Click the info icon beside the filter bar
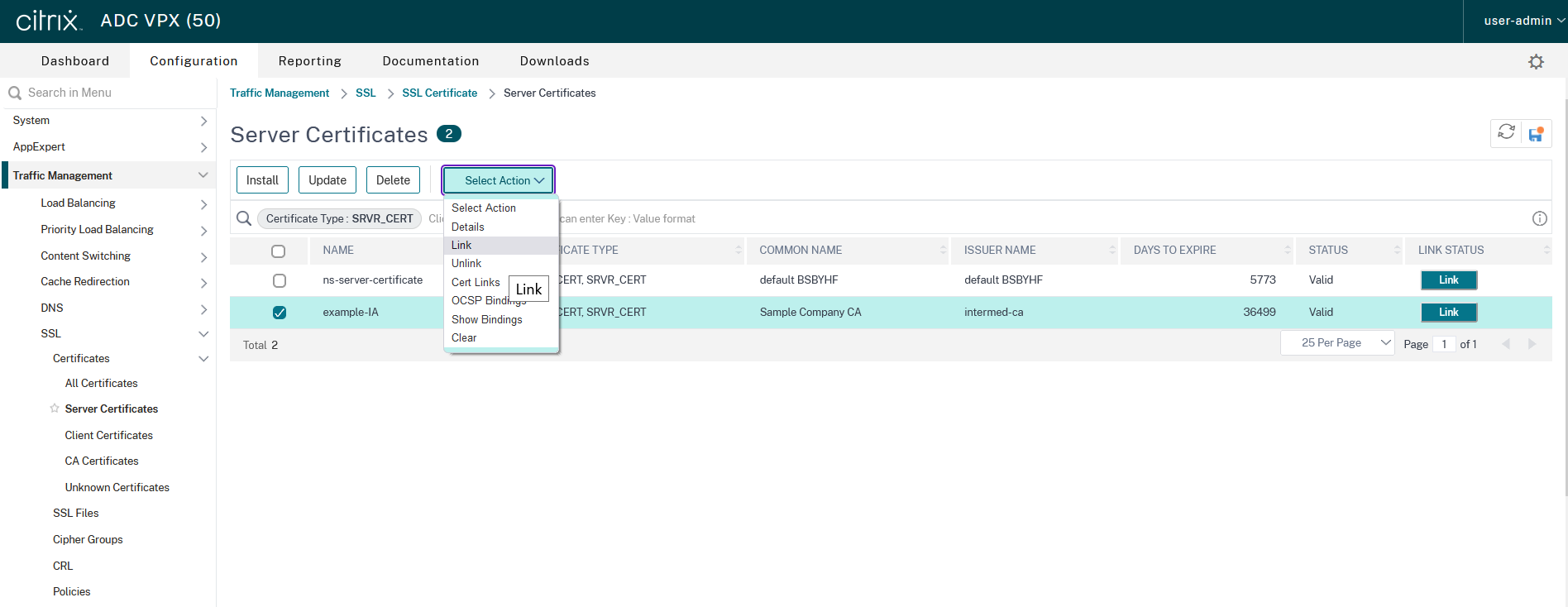Viewport: 1568px width, 607px height. pyautogui.click(x=1539, y=218)
